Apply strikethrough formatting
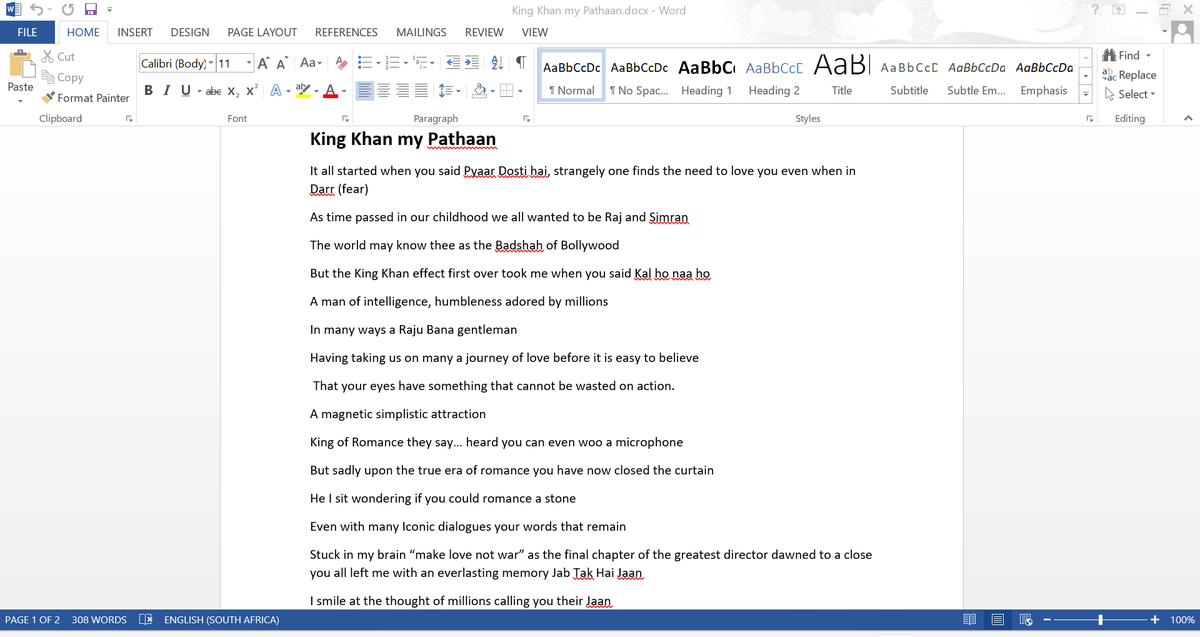Screen dimensions: 1200x637 212,91
